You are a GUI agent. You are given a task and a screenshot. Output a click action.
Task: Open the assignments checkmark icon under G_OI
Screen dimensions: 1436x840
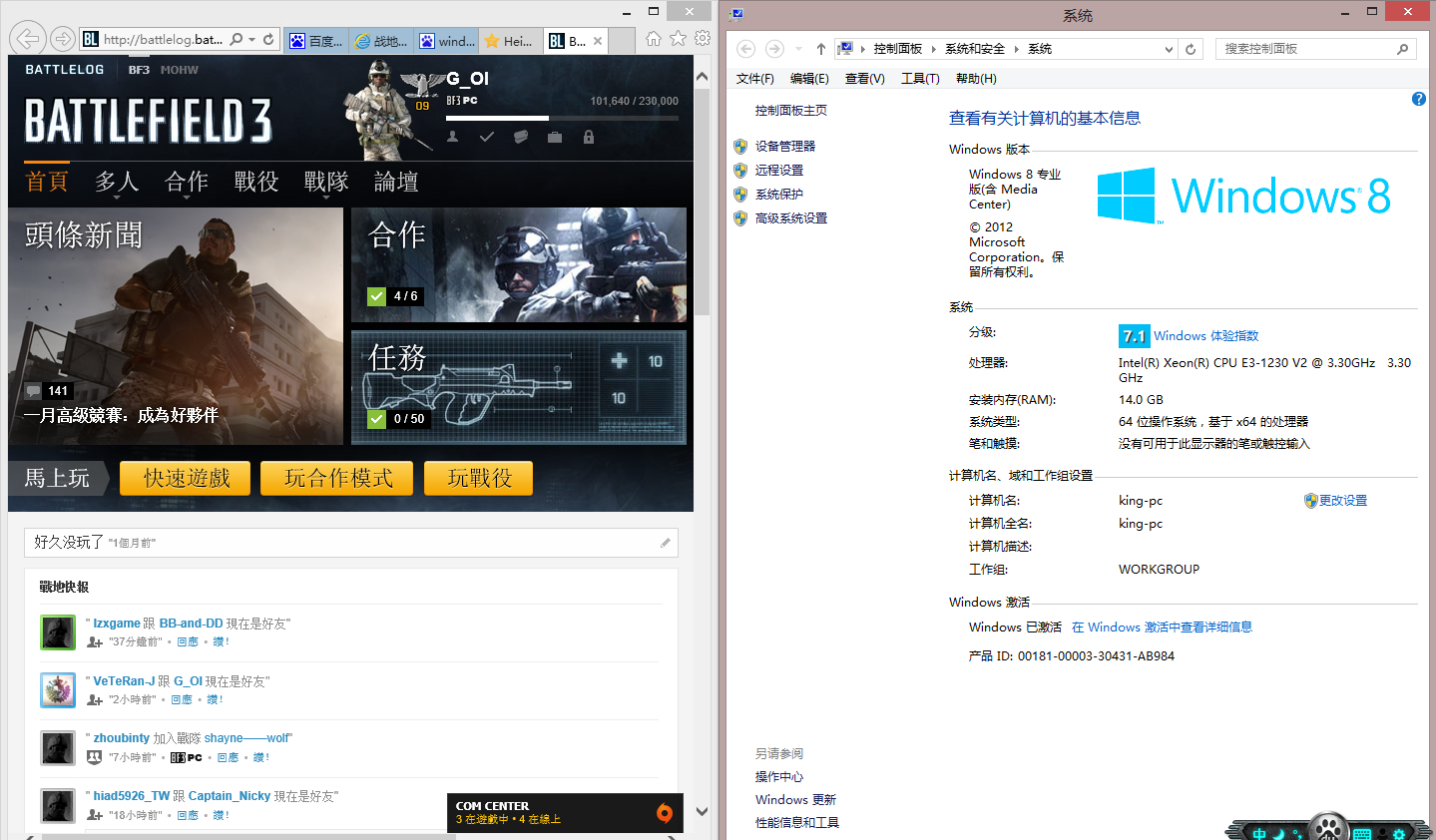coord(487,137)
